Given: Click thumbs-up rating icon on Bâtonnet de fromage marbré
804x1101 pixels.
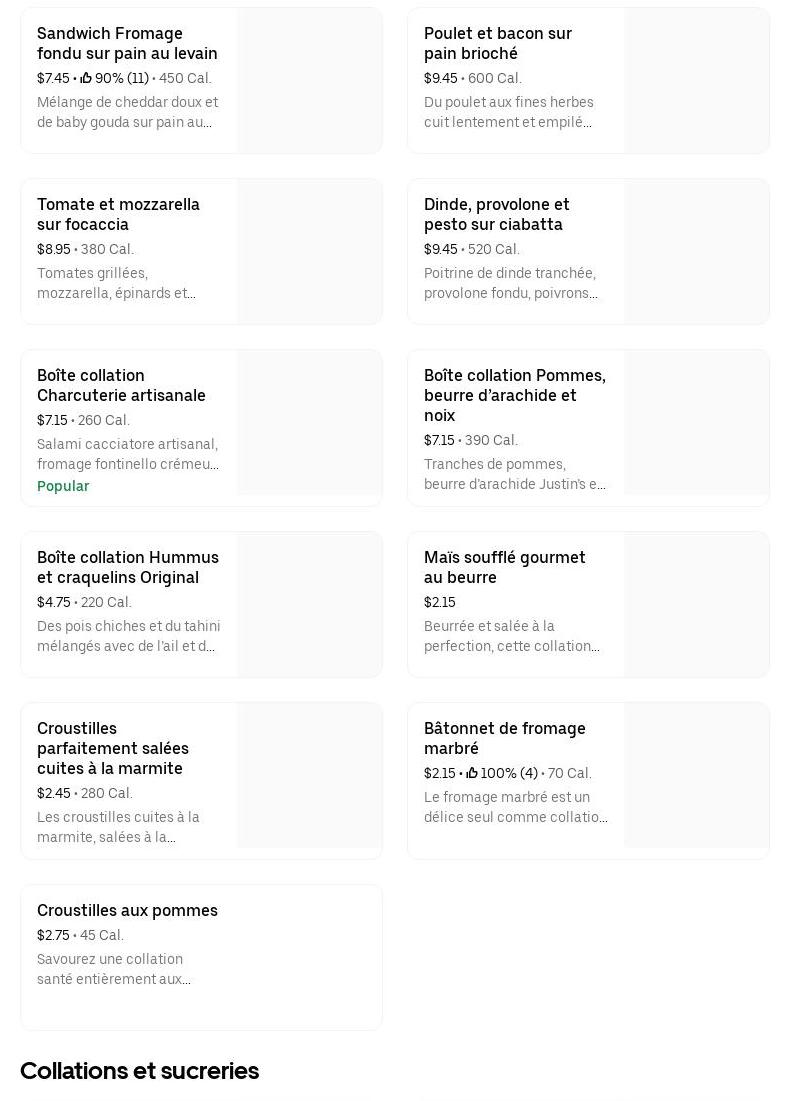Looking at the screenshot, I should point(472,773).
